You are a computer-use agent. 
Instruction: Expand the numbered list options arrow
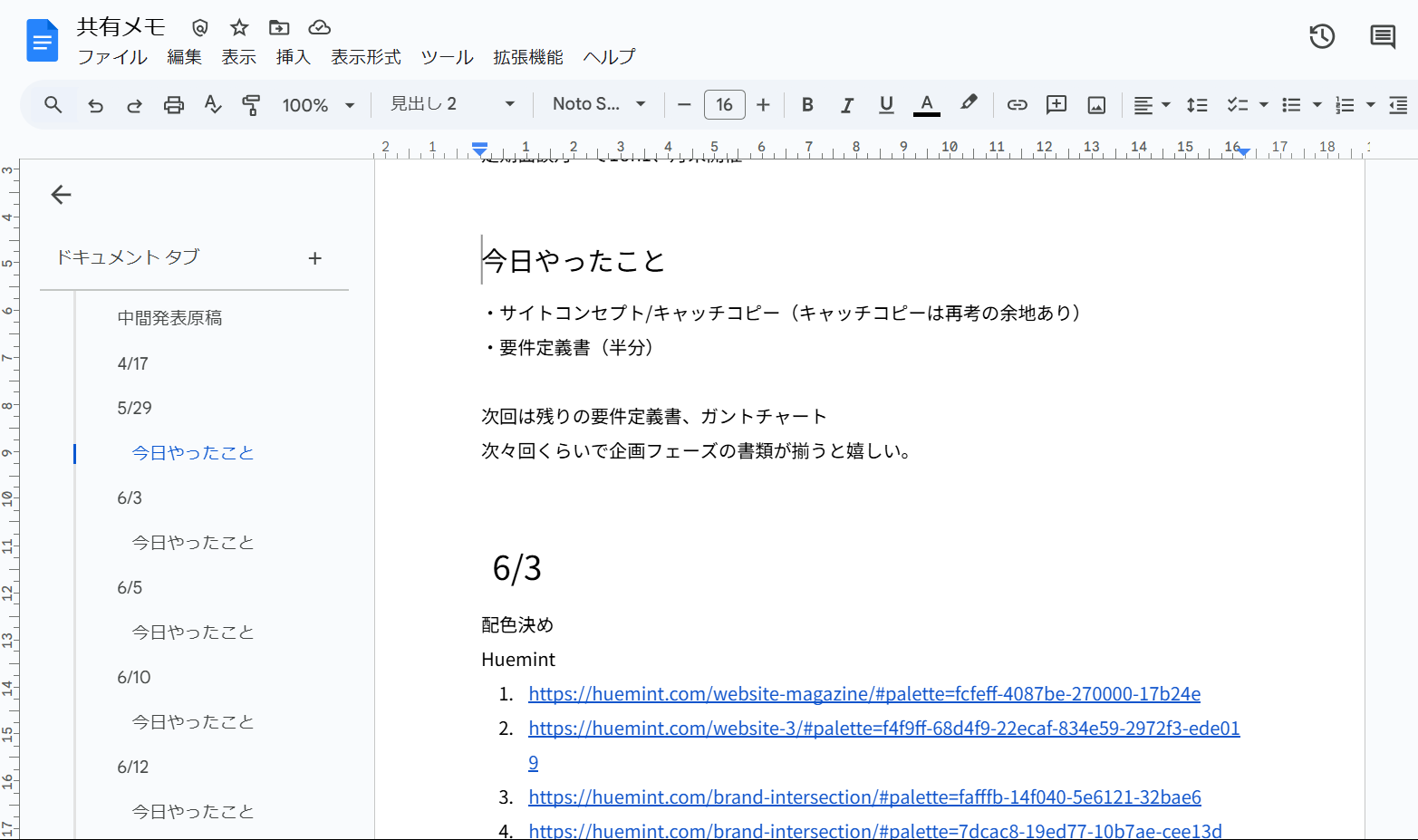point(1371,105)
